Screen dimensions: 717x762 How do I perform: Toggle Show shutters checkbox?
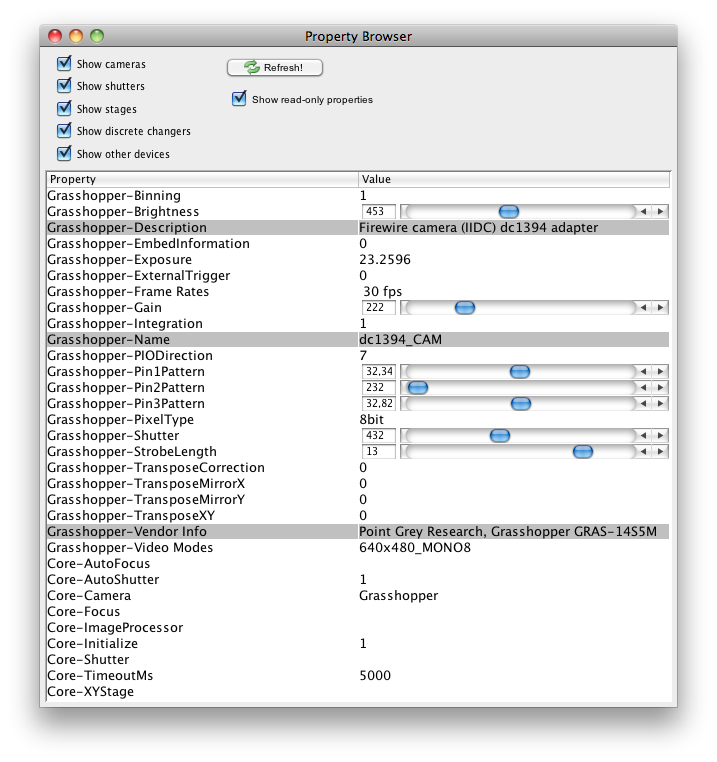point(65,86)
